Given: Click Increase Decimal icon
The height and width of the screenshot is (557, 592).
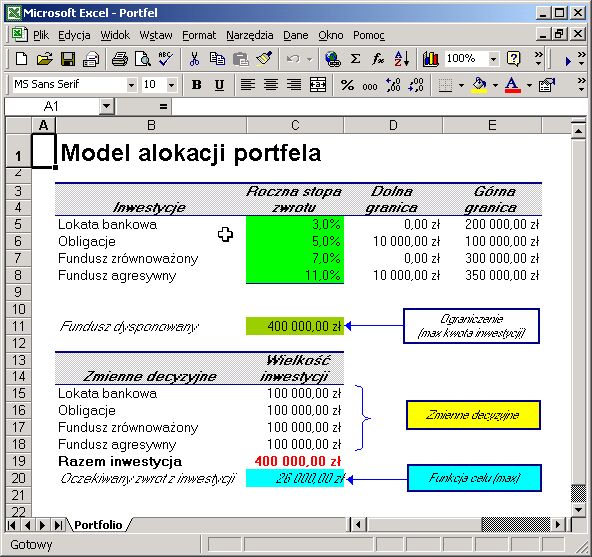Looking at the screenshot, I should [393, 85].
